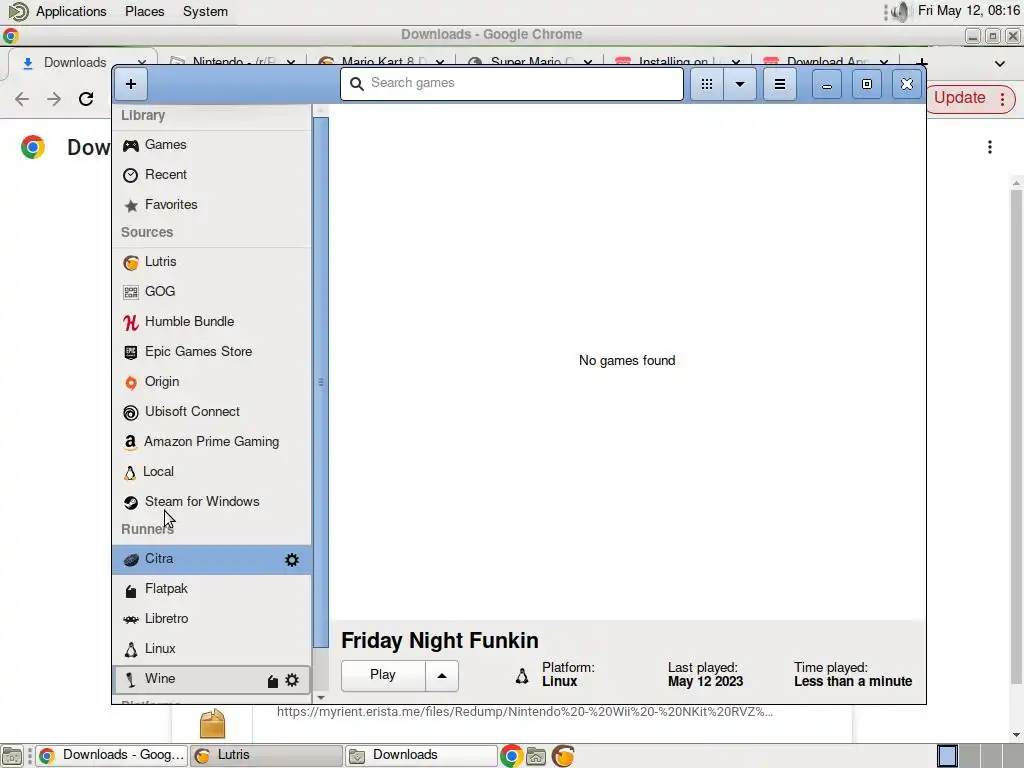Click the Chrome forward arrow
1024x768 pixels.
(x=54, y=99)
